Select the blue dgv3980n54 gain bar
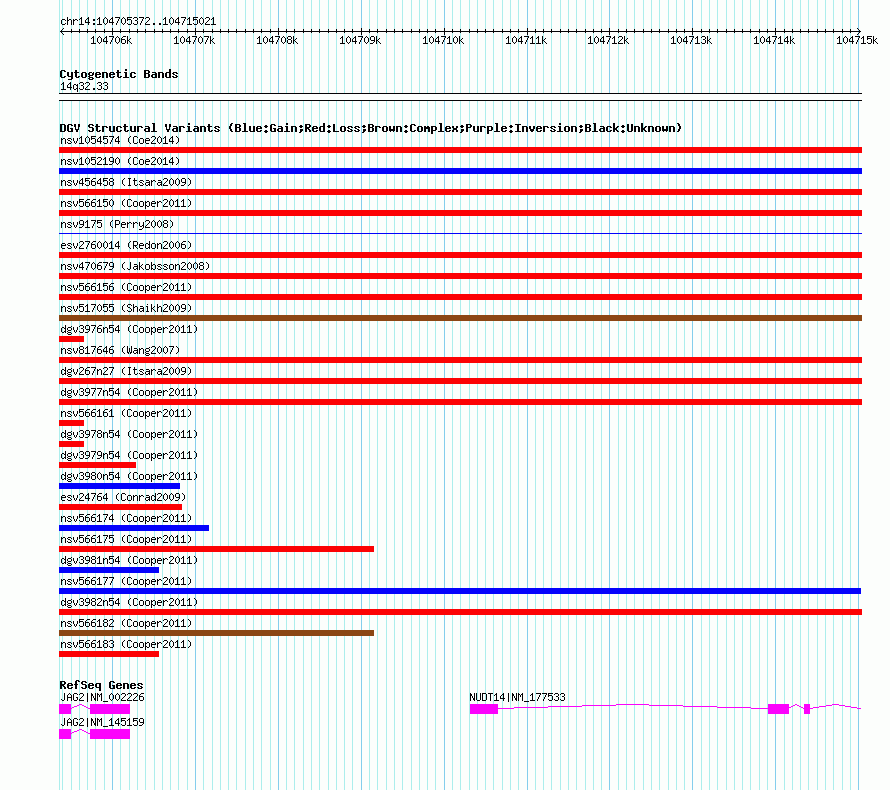890x790 pixels. click(x=119, y=486)
